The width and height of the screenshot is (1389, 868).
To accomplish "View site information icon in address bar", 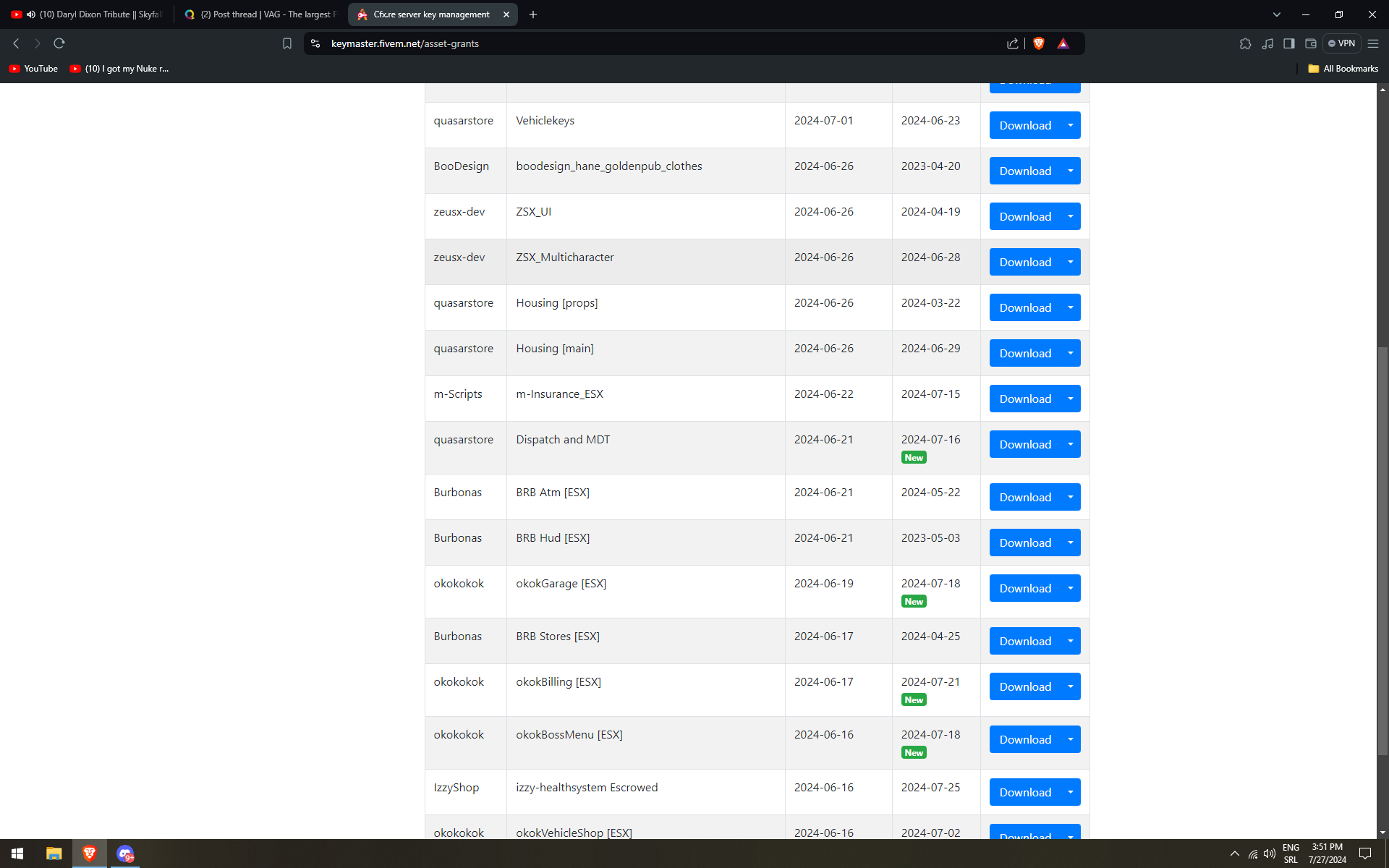I will click(315, 43).
